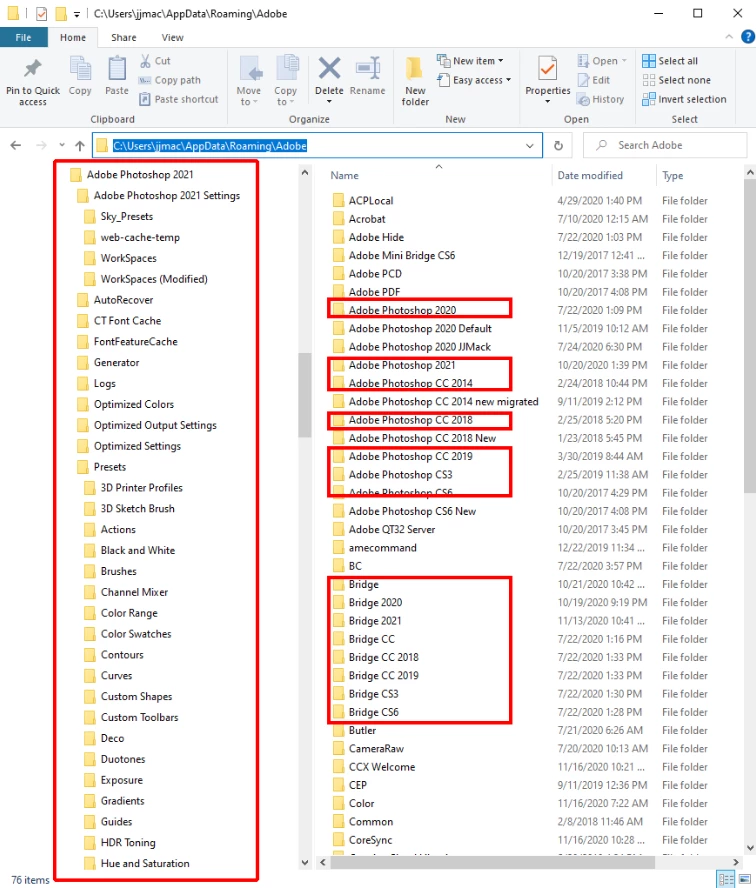Open the Help question mark icon
The height and width of the screenshot is (888, 756).
tap(748, 37)
